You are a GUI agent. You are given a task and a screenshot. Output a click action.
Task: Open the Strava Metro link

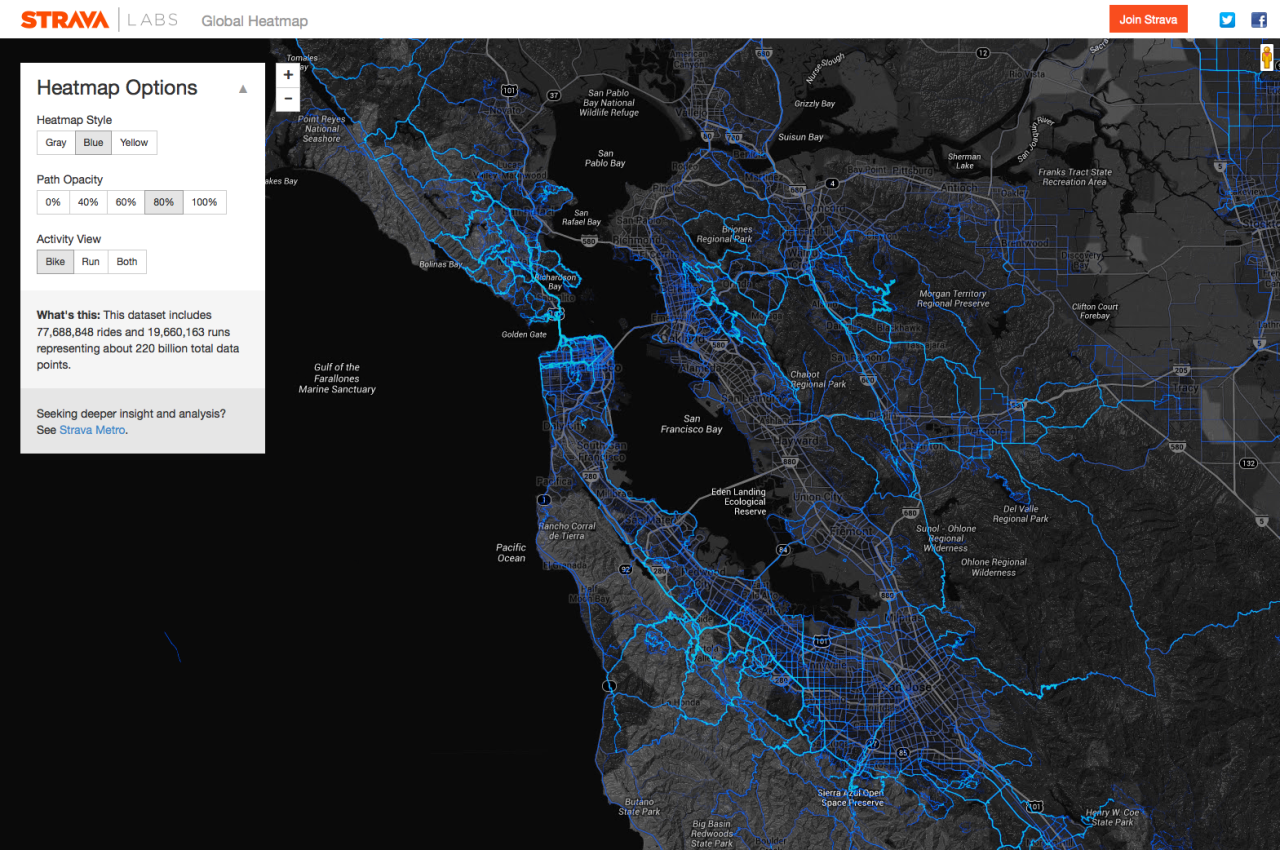coord(92,430)
